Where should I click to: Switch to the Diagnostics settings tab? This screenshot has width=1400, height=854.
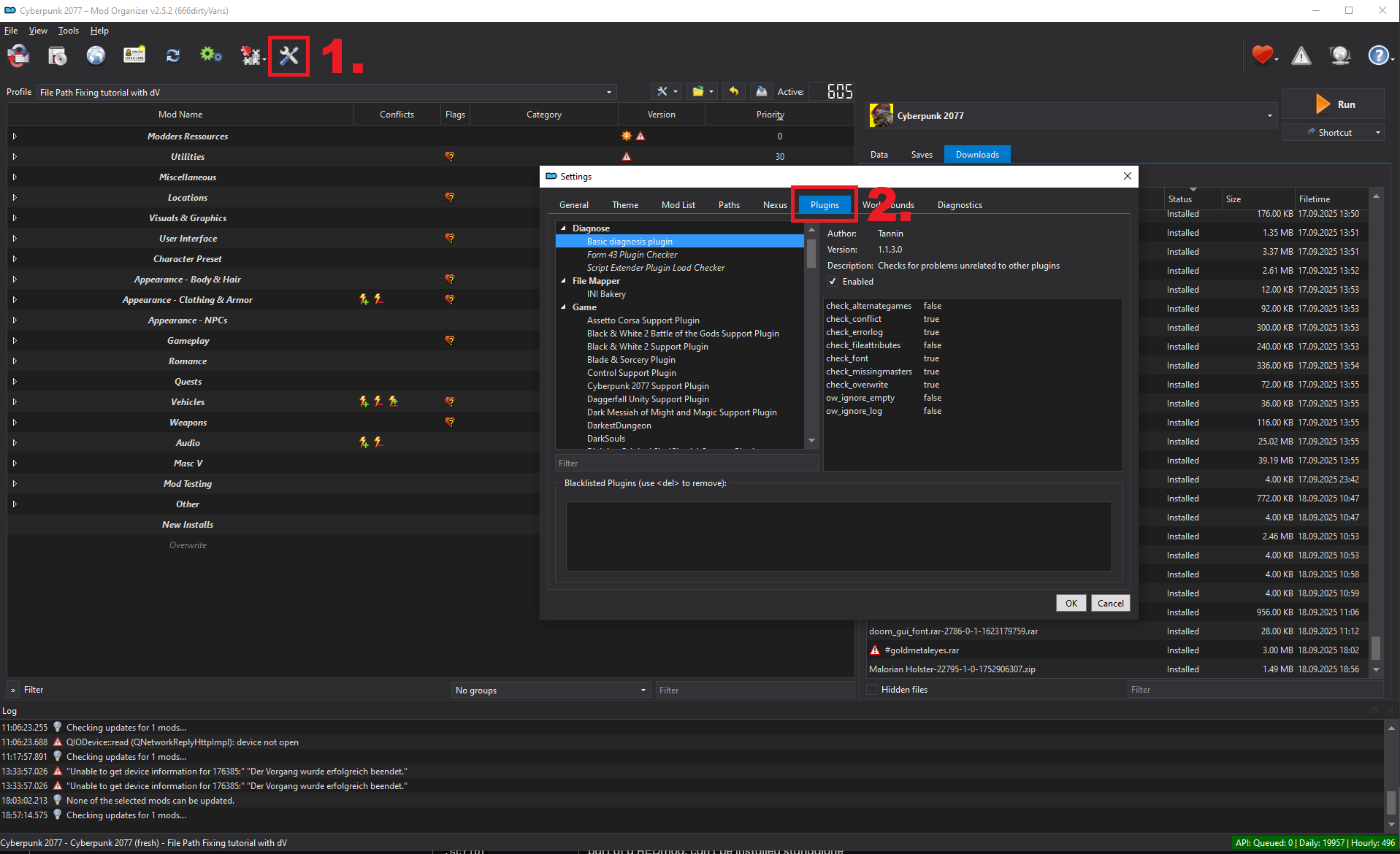coord(959,205)
